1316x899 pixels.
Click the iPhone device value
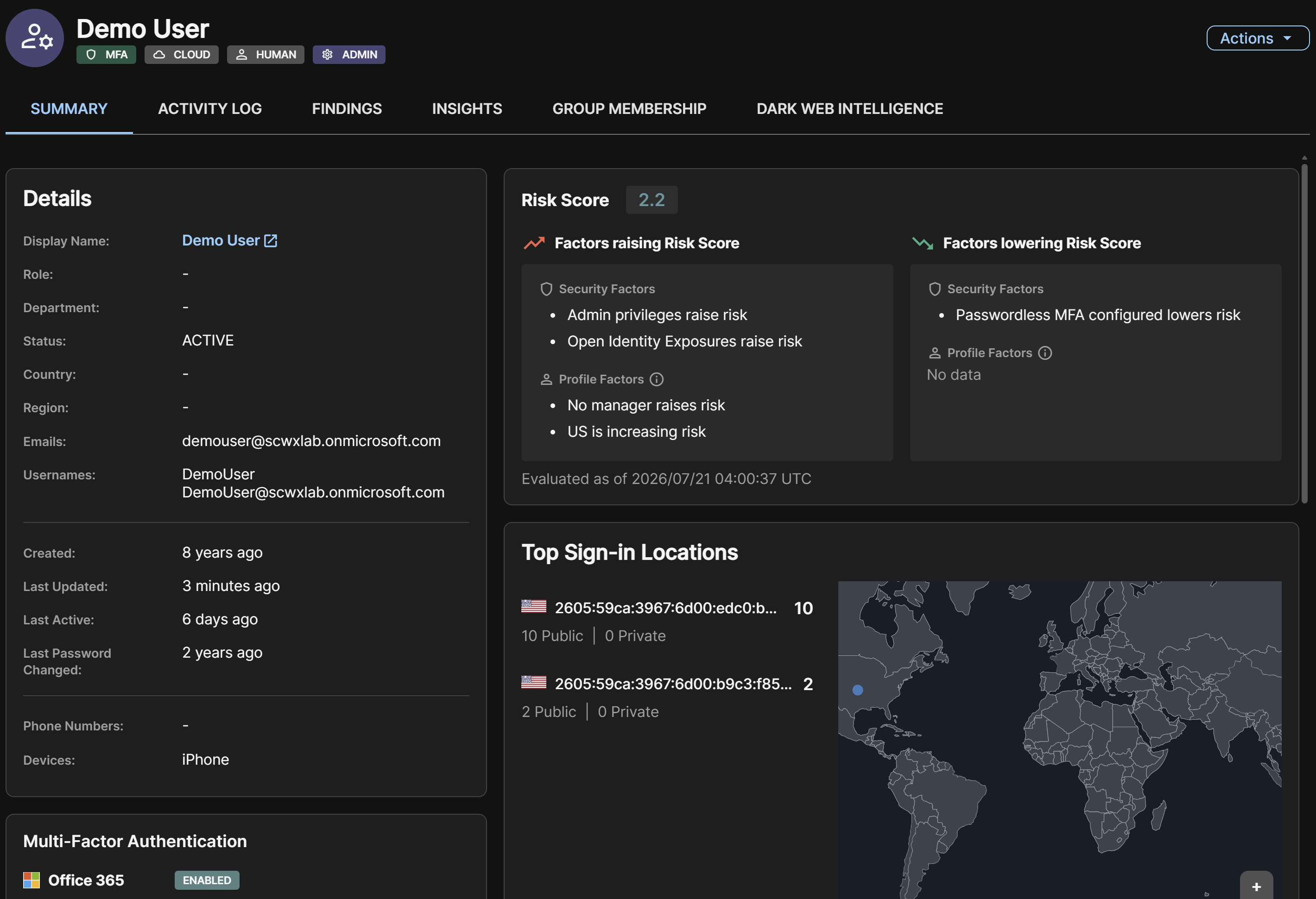[206, 760]
